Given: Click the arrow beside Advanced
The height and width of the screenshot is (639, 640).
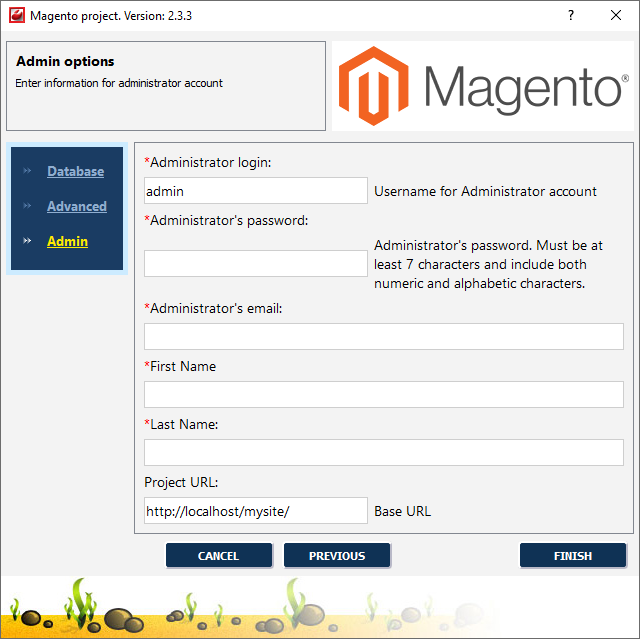Looking at the screenshot, I should tap(27, 206).
